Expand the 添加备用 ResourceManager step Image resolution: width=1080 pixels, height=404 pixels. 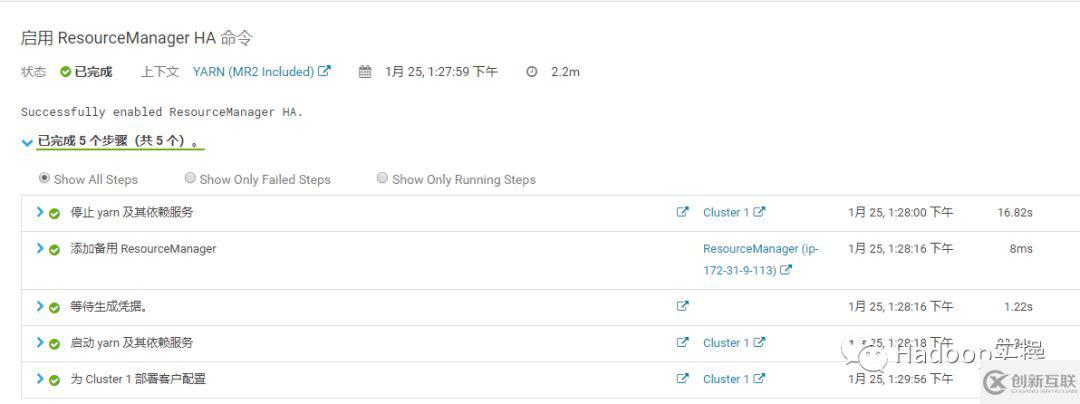40,248
